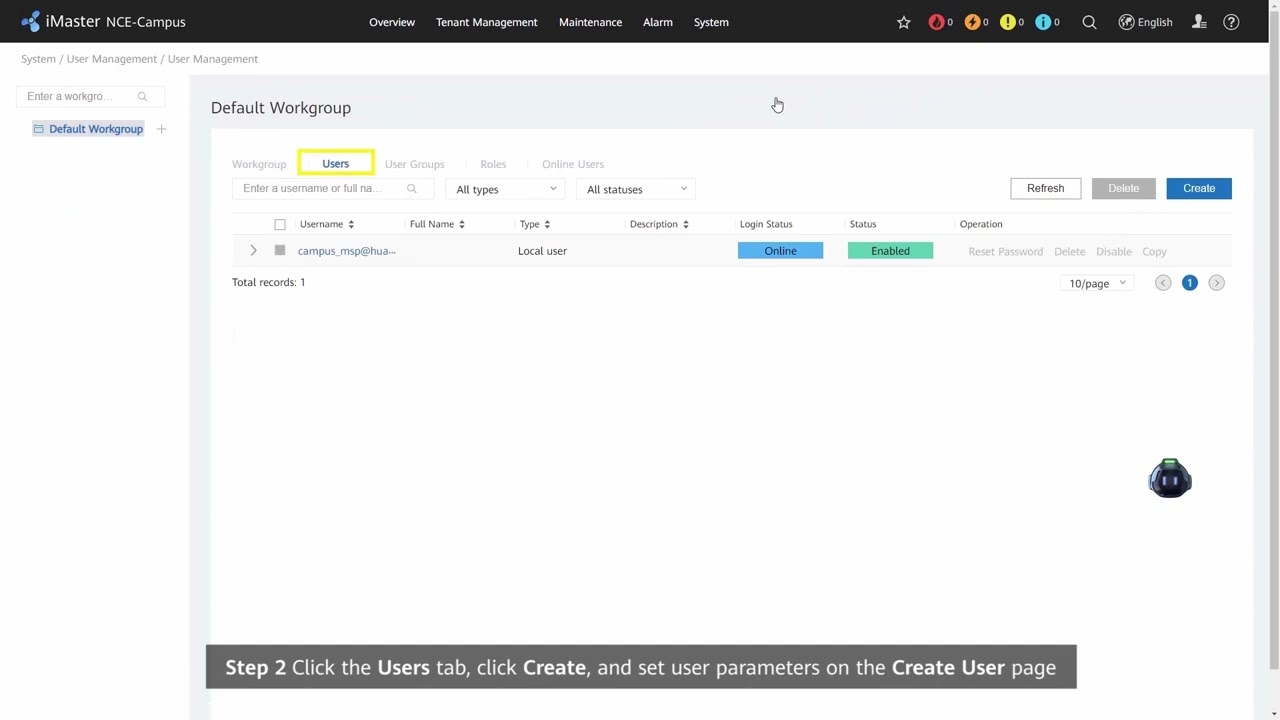Screen dimensions: 1280x720
Task: Switch to the Roles tab
Action: 493,164
